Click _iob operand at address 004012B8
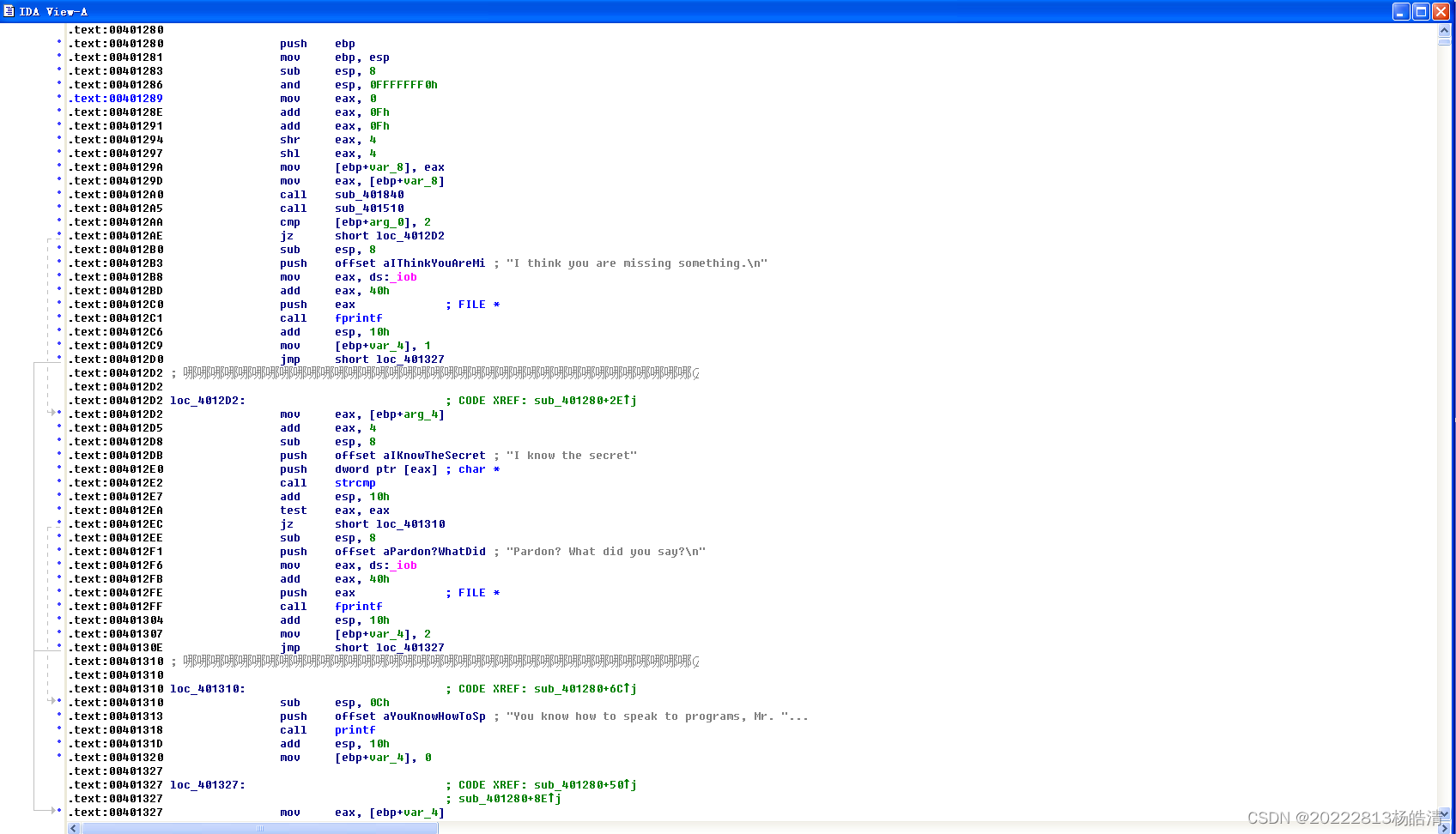The image size is (1456, 834). click(x=403, y=277)
